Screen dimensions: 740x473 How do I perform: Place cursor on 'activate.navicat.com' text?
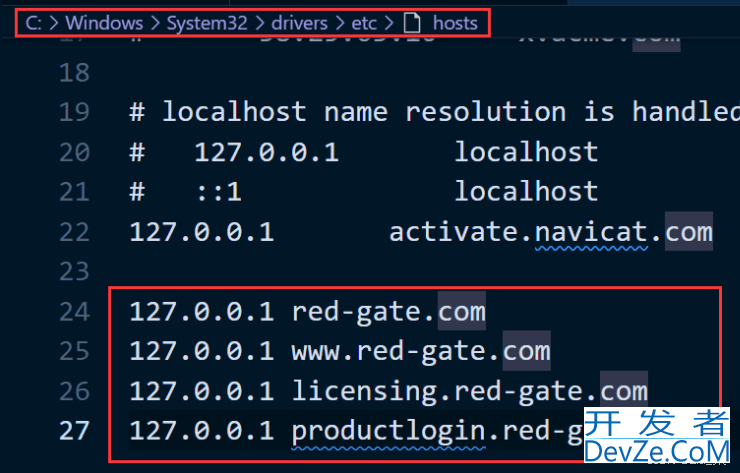[551, 232]
